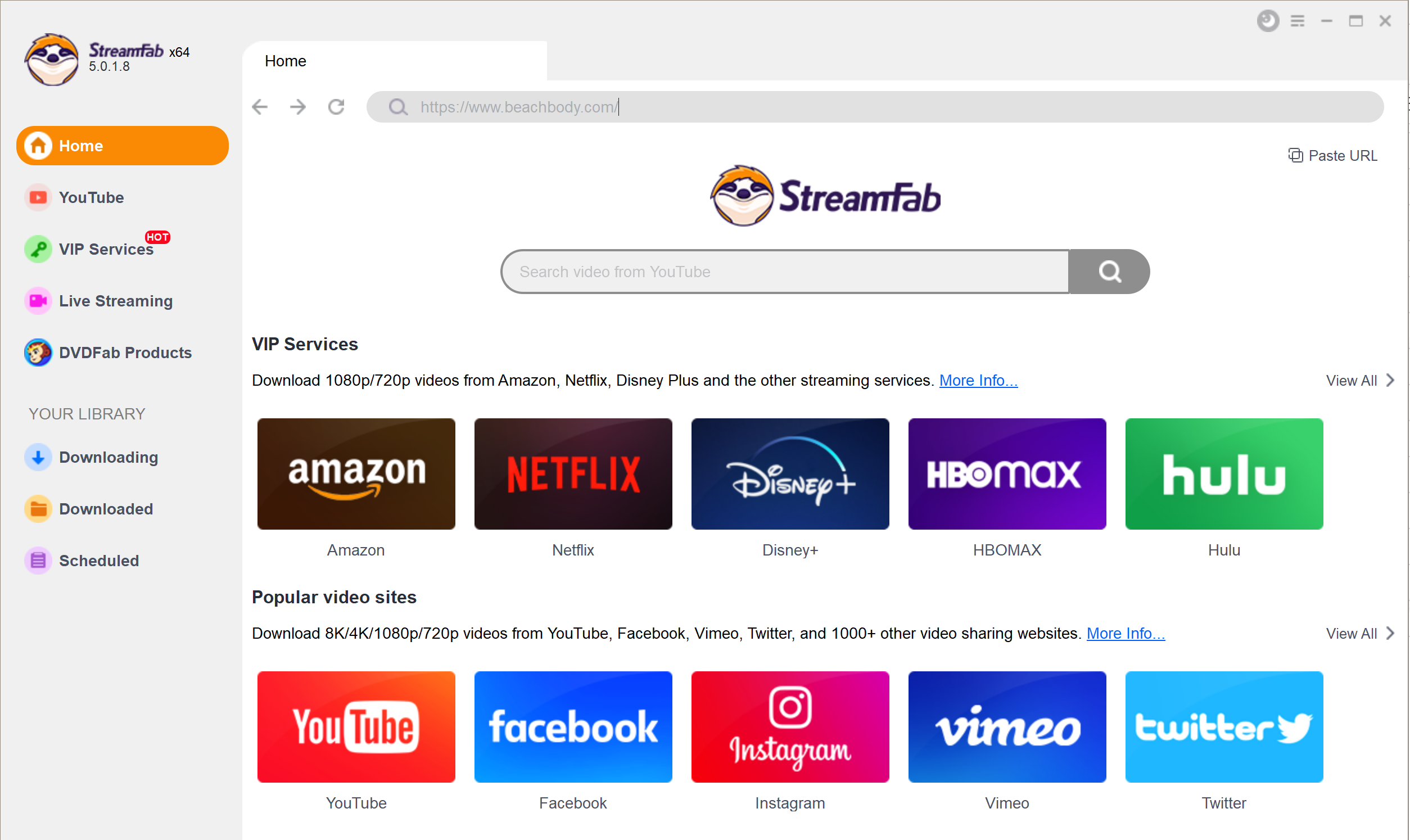Screen dimensions: 1410x840
Task: Click the StreamFab Home sidebar icon
Action: [37, 145]
